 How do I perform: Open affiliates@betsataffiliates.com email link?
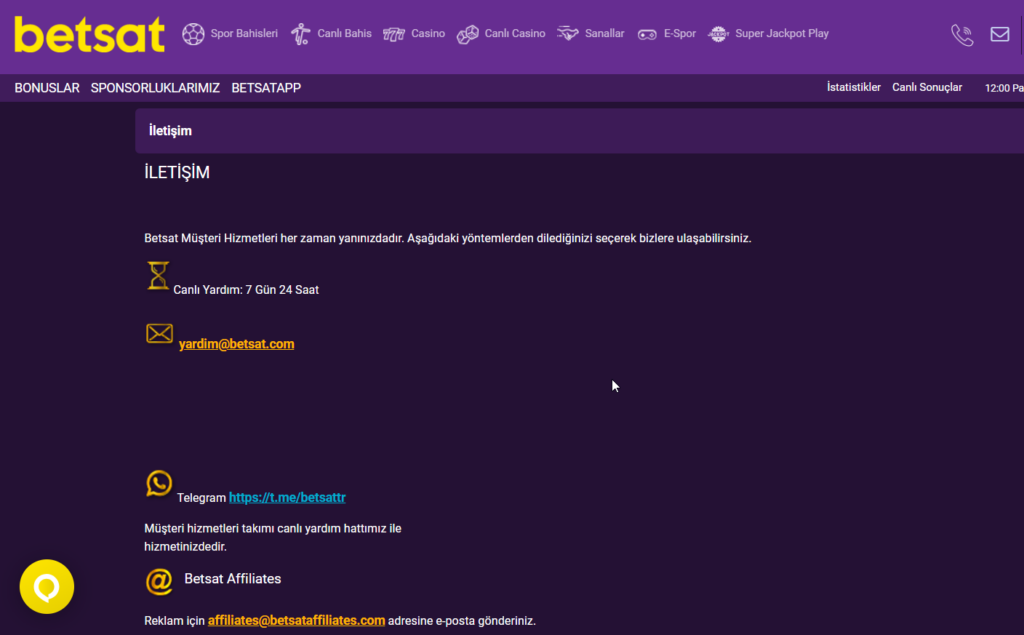[x=296, y=621]
